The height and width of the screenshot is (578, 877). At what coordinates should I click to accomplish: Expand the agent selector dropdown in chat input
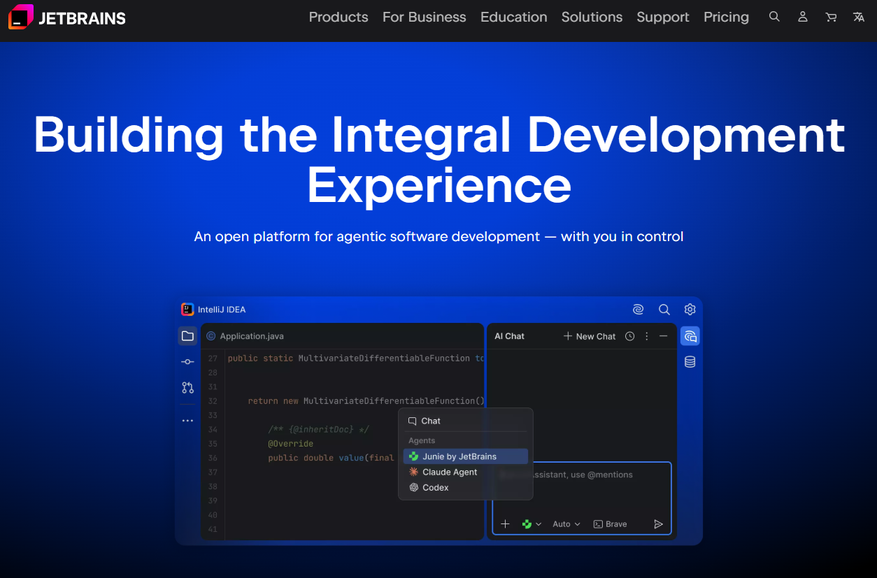(x=531, y=524)
